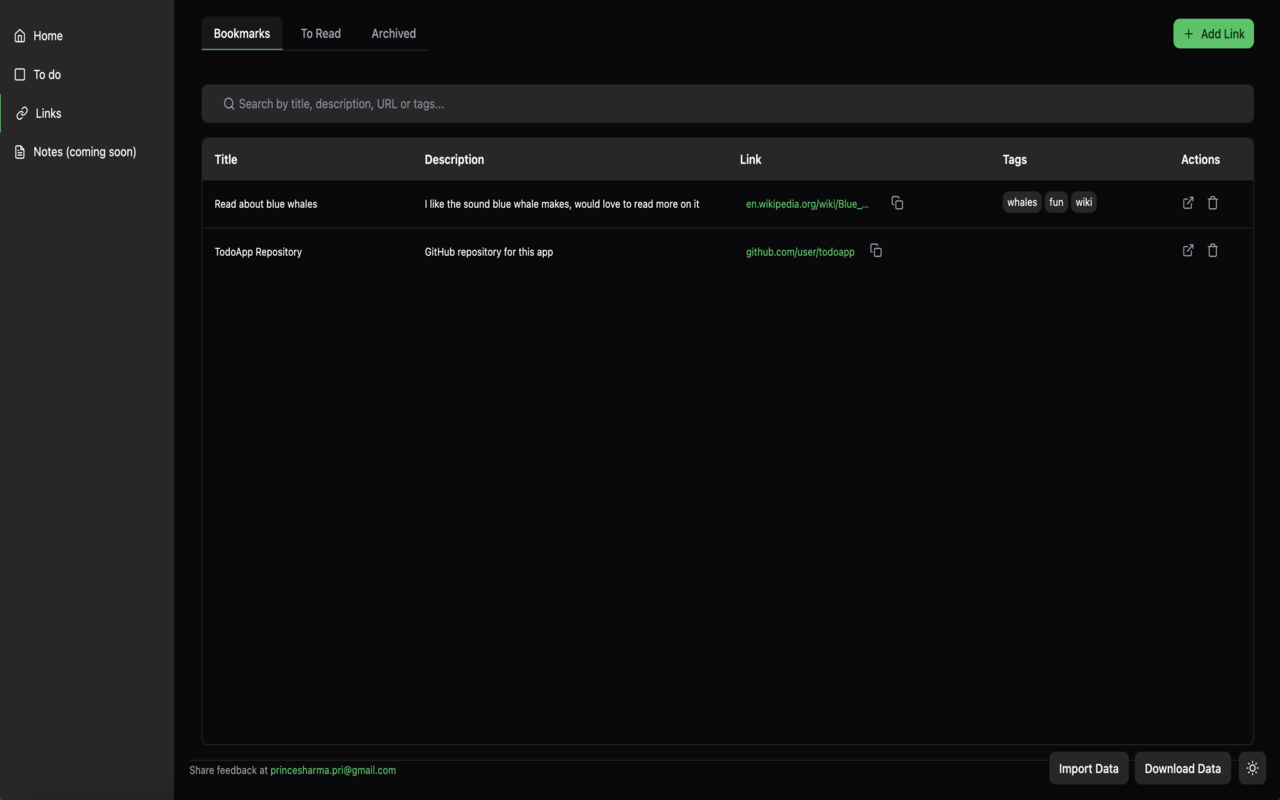Click the Actions column header
The image size is (1280, 800).
point(1200,159)
